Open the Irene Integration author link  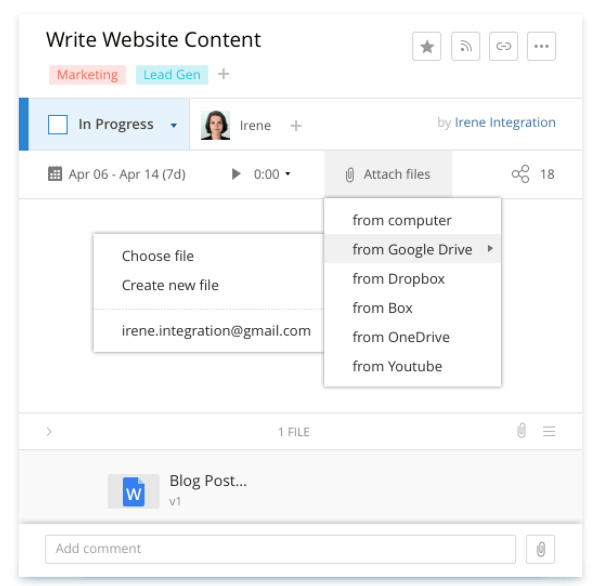click(x=505, y=123)
